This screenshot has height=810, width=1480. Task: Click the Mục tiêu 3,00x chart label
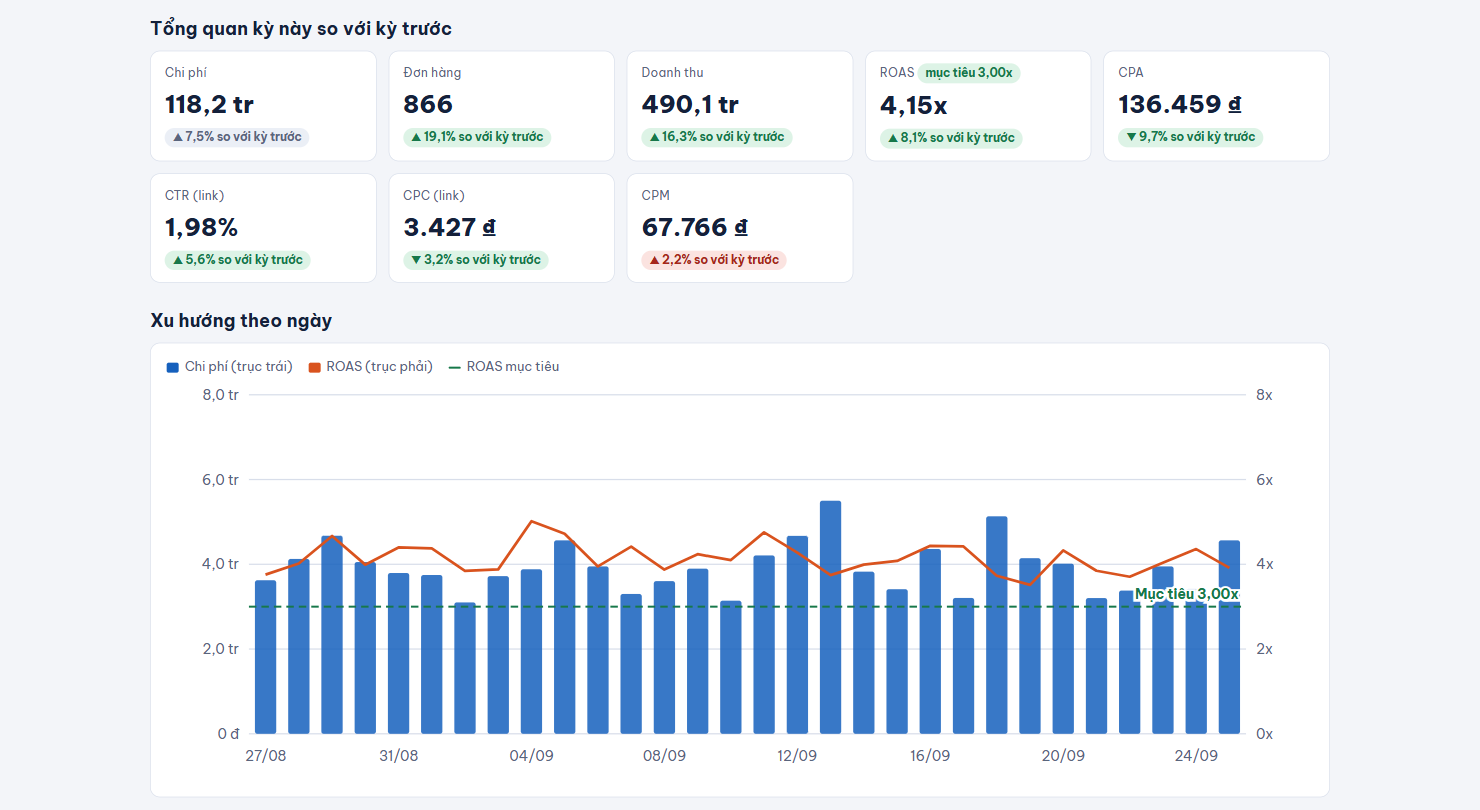(x=1186, y=594)
